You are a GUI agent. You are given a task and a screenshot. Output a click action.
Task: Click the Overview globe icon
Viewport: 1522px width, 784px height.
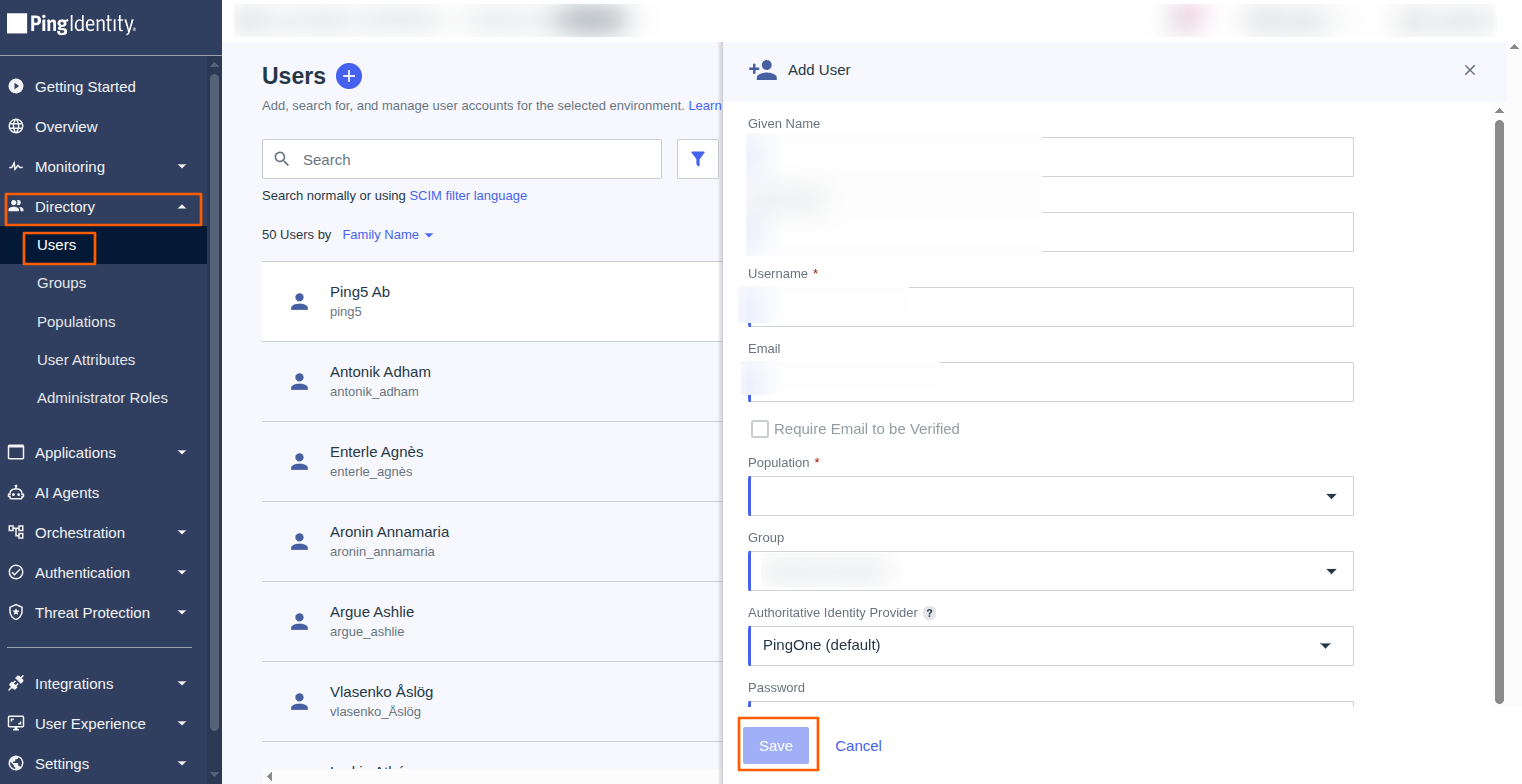[x=16, y=127]
